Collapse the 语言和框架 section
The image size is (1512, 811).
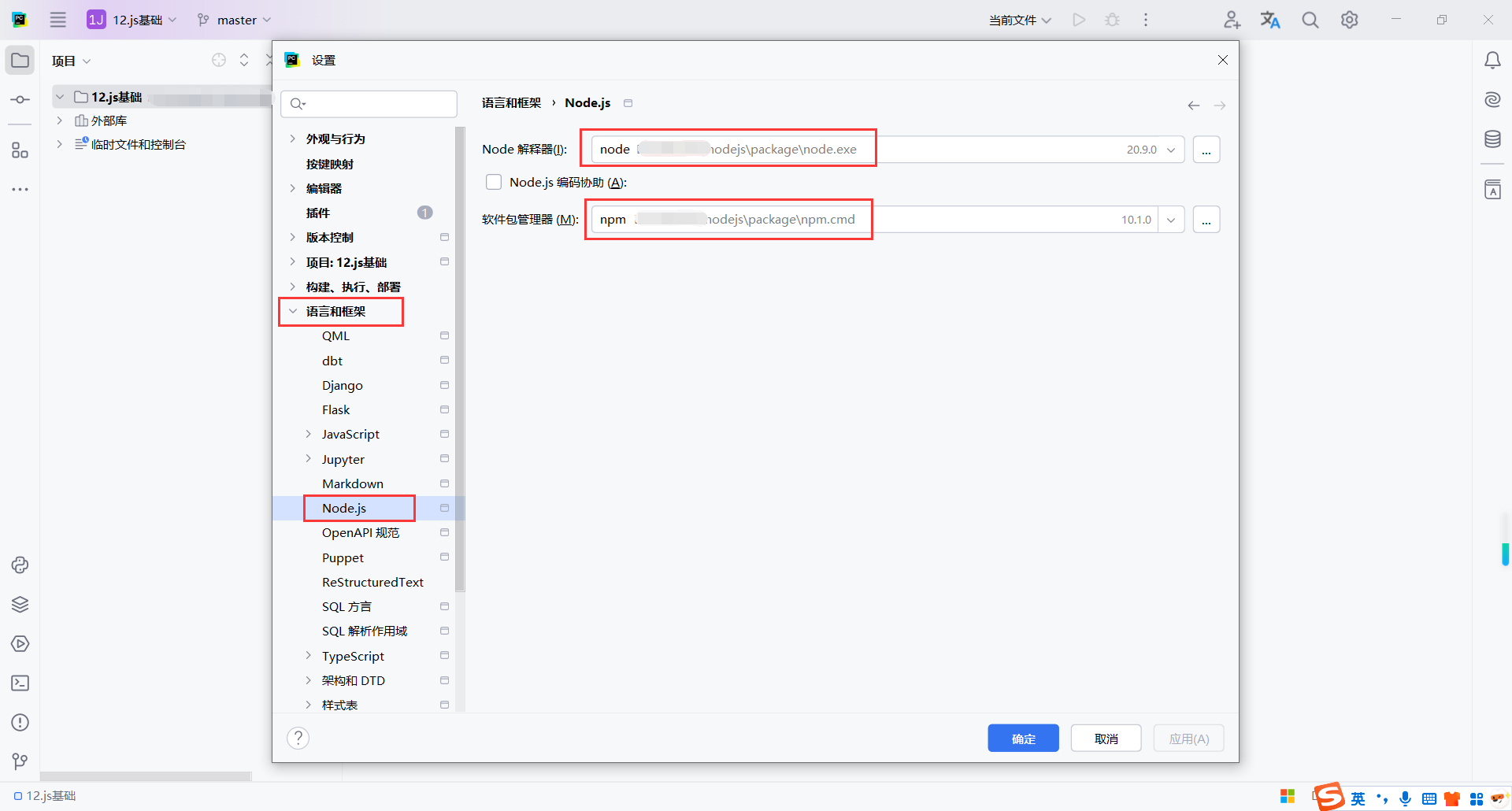(x=293, y=311)
